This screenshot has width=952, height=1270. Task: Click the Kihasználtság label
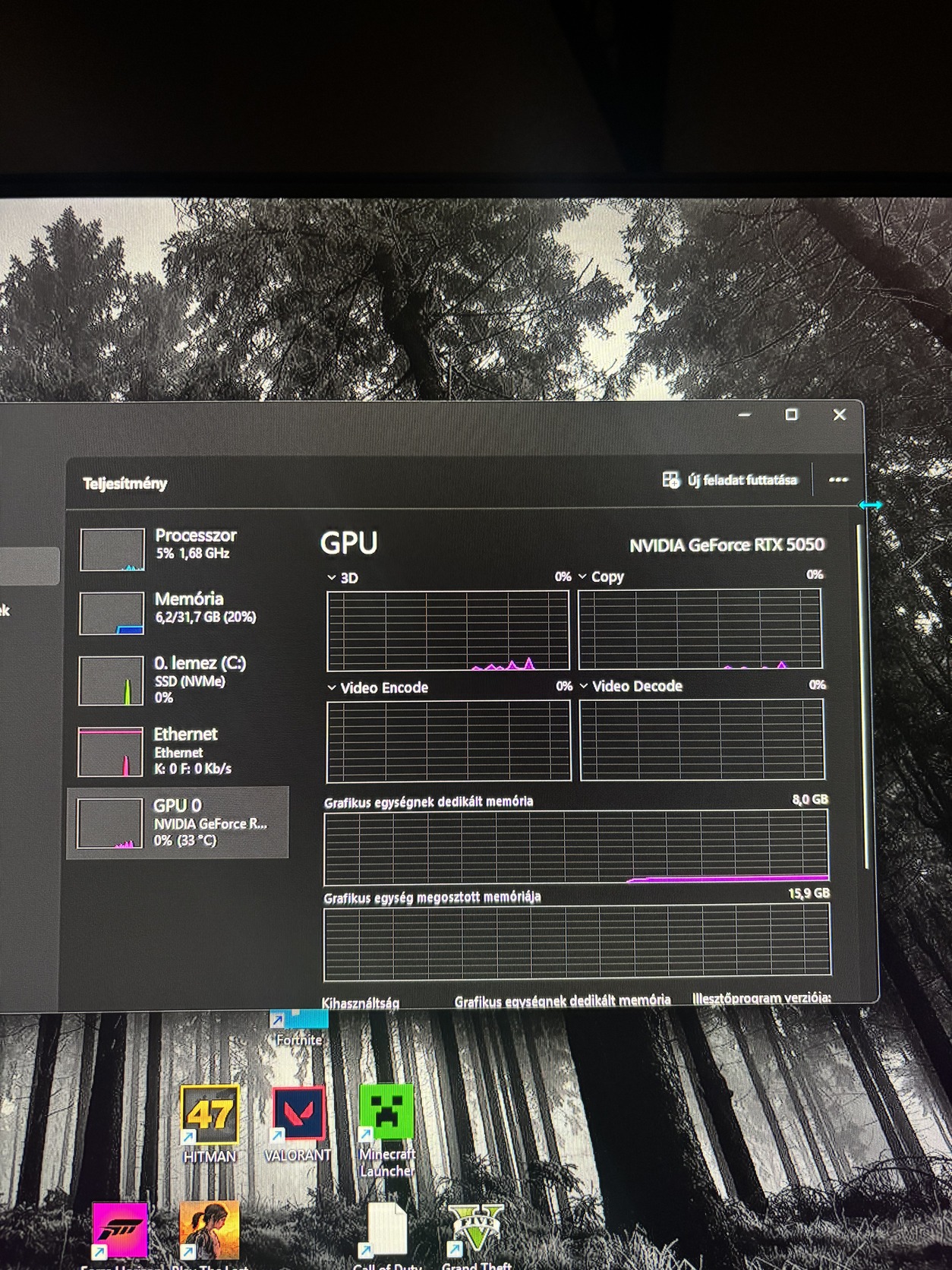click(x=360, y=1003)
